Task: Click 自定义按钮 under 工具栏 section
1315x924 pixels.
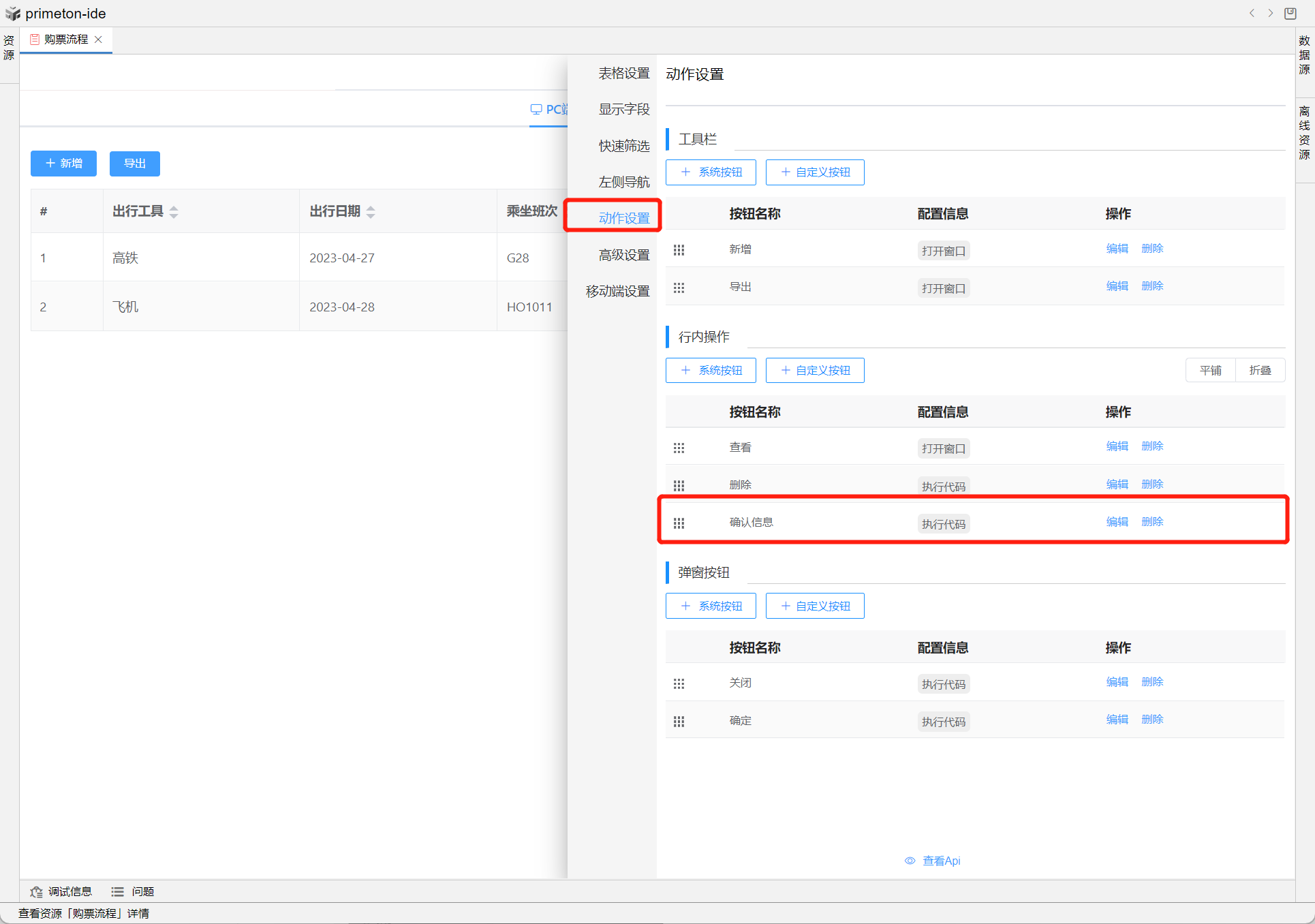Action: tap(815, 172)
